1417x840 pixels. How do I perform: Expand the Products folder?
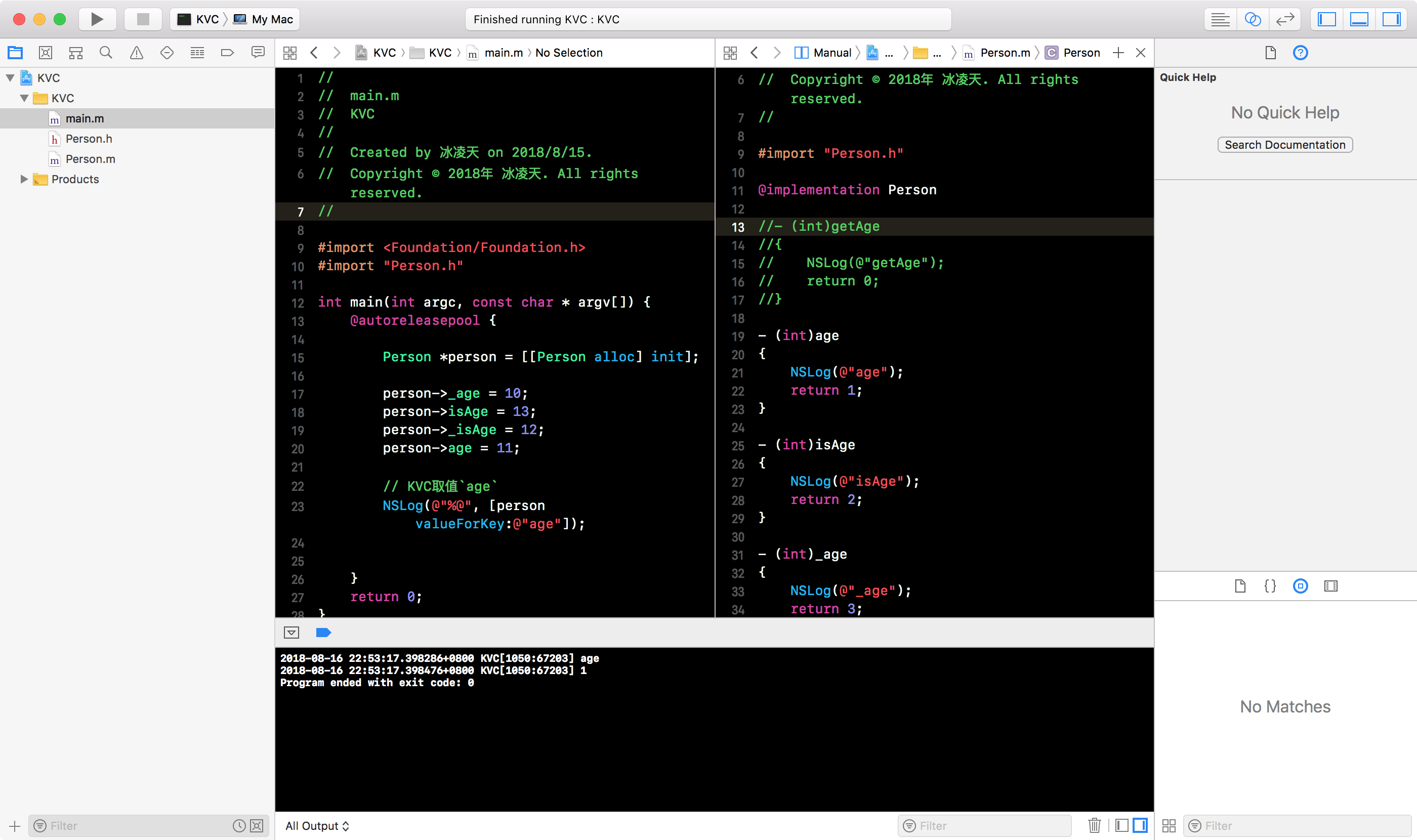click(x=24, y=180)
